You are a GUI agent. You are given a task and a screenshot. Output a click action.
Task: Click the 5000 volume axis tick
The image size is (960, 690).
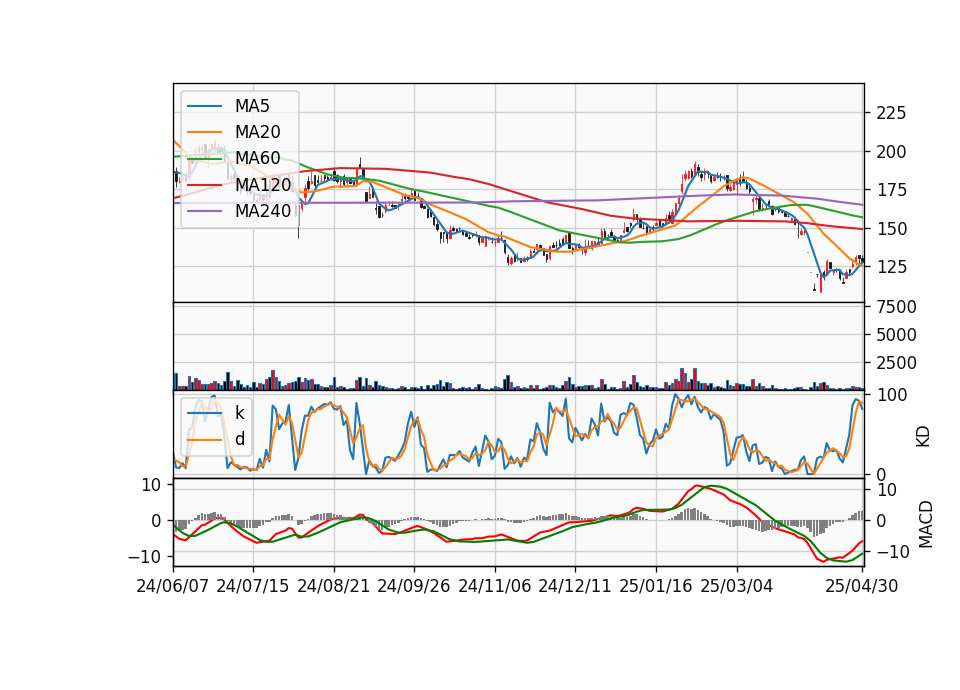tap(896, 335)
